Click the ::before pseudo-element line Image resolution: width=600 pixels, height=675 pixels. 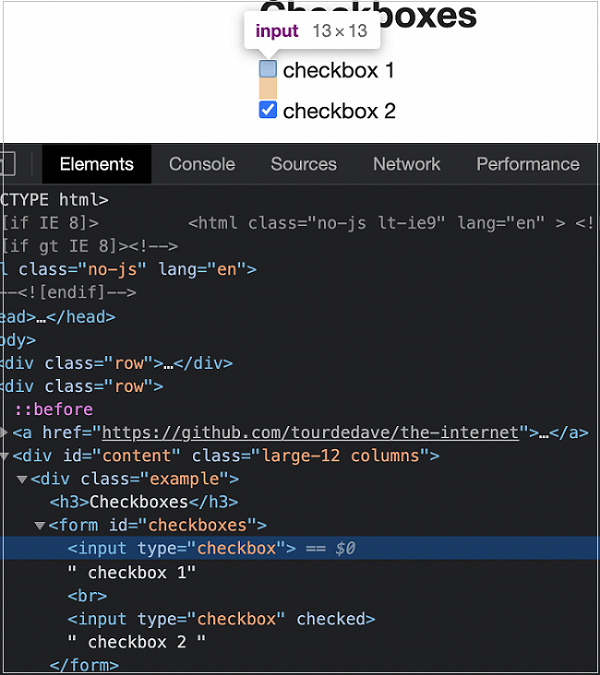(53, 409)
